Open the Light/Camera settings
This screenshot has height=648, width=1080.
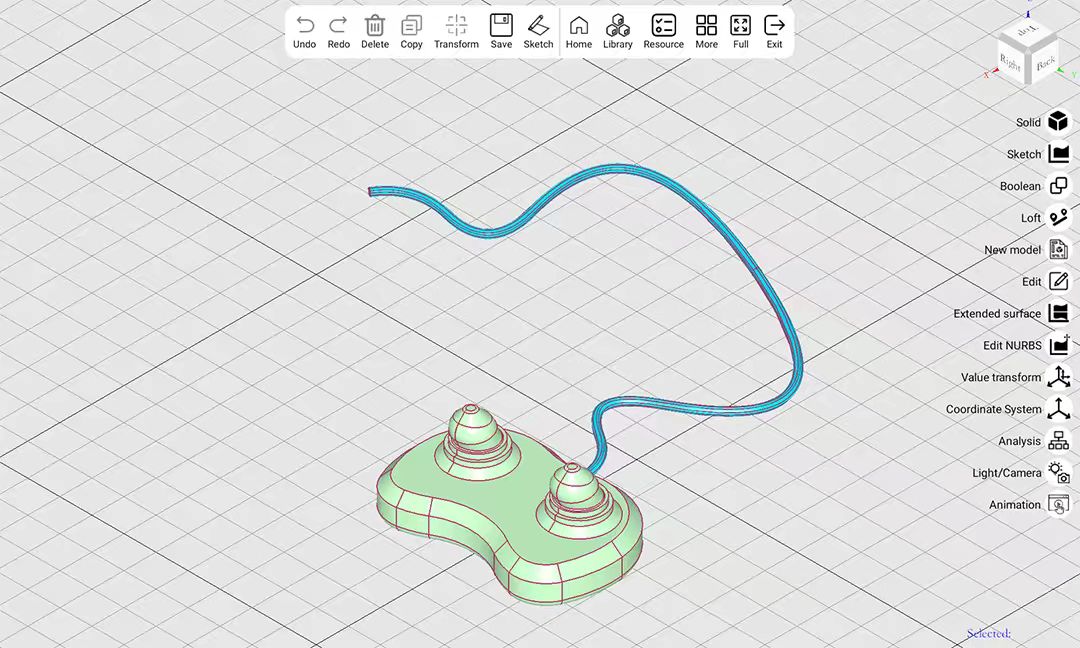pos(1057,473)
